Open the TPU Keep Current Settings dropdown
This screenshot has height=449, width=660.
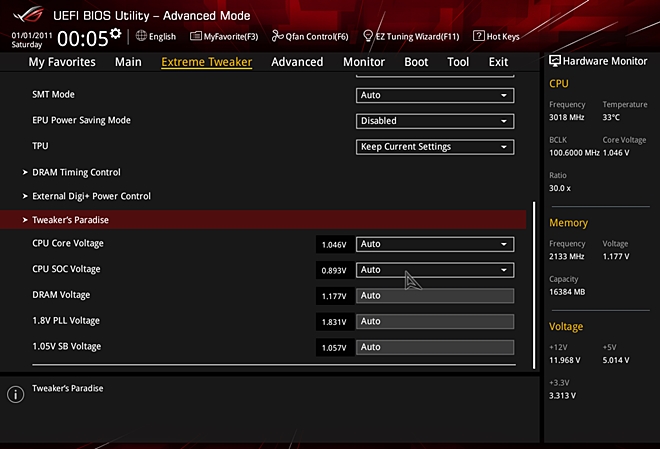435,146
